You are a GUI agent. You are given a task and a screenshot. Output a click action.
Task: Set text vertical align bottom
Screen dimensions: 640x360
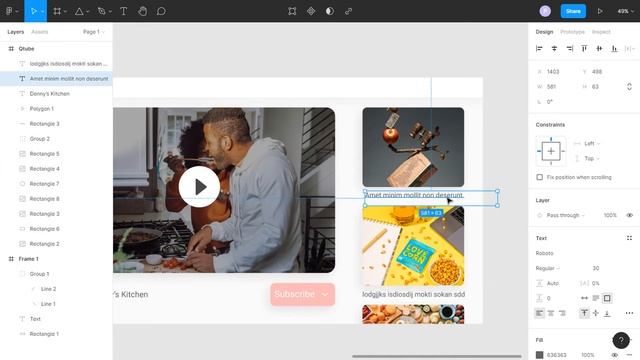point(607,313)
